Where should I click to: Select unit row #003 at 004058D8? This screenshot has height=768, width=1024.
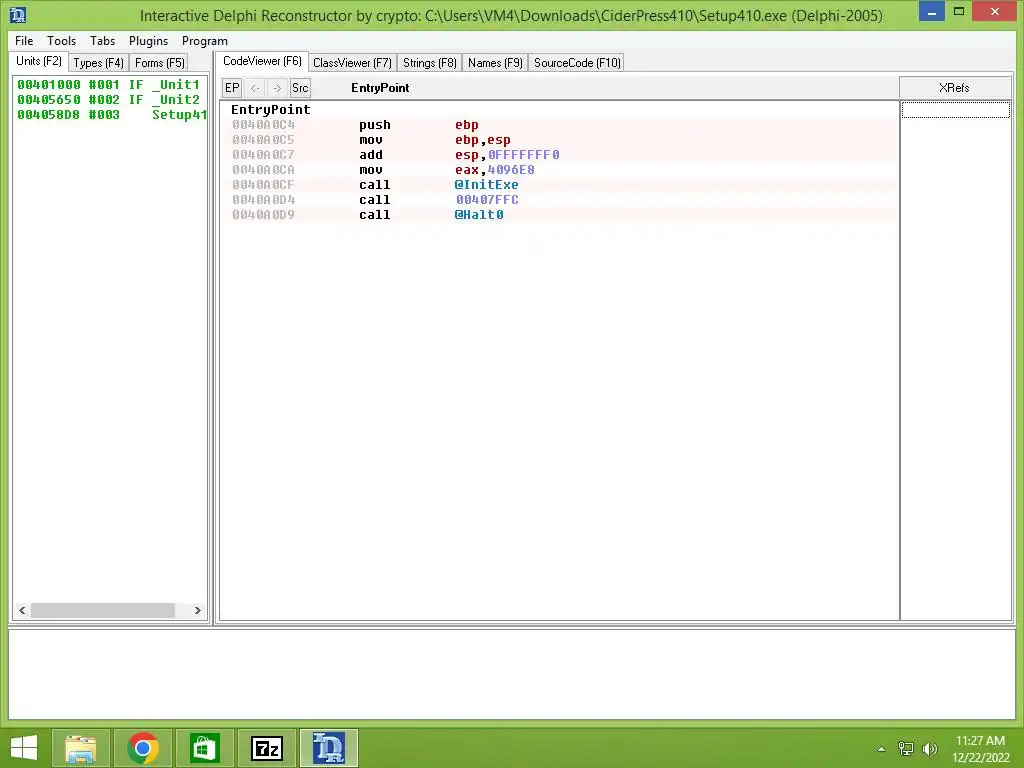(x=110, y=115)
